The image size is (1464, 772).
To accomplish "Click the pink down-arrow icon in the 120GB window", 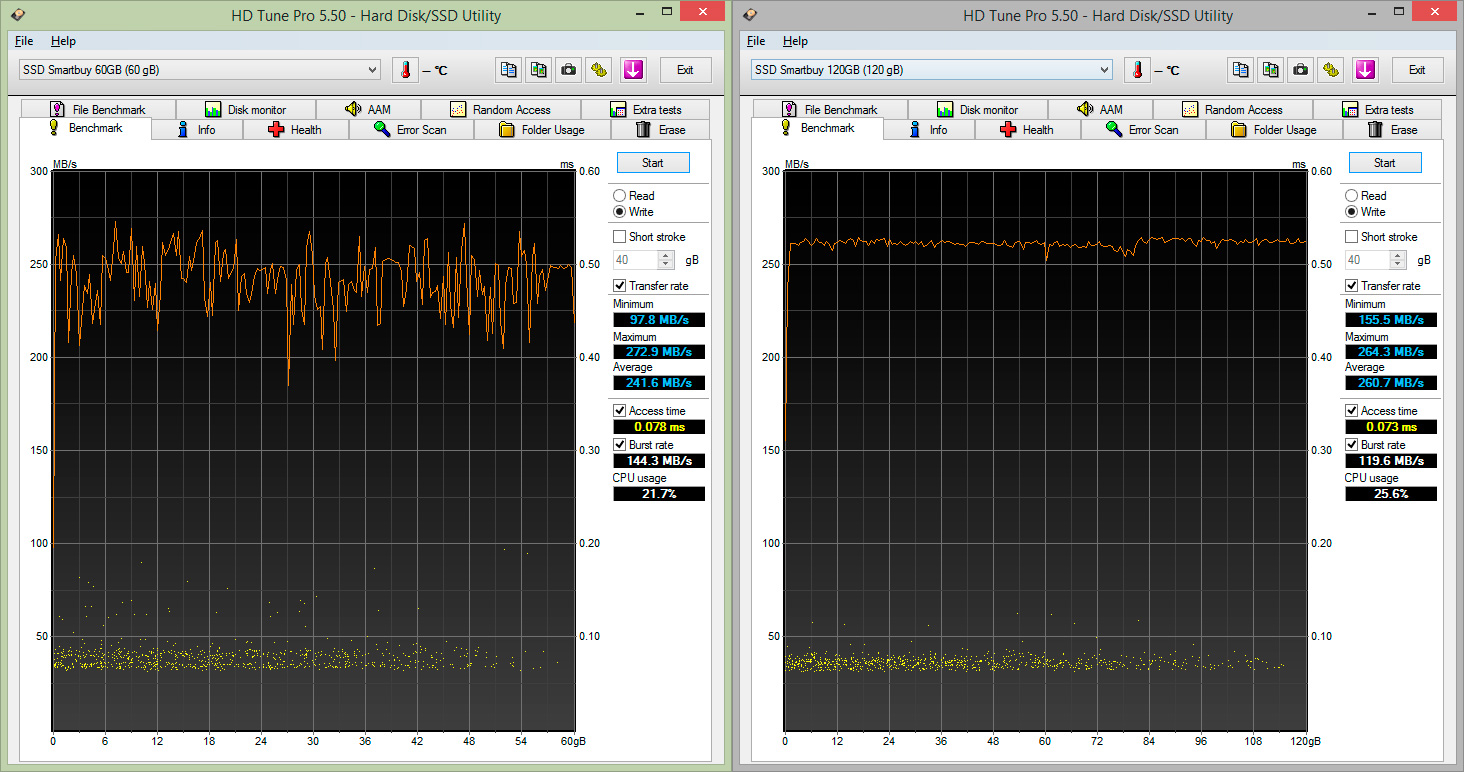I will (x=1366, y=70).
